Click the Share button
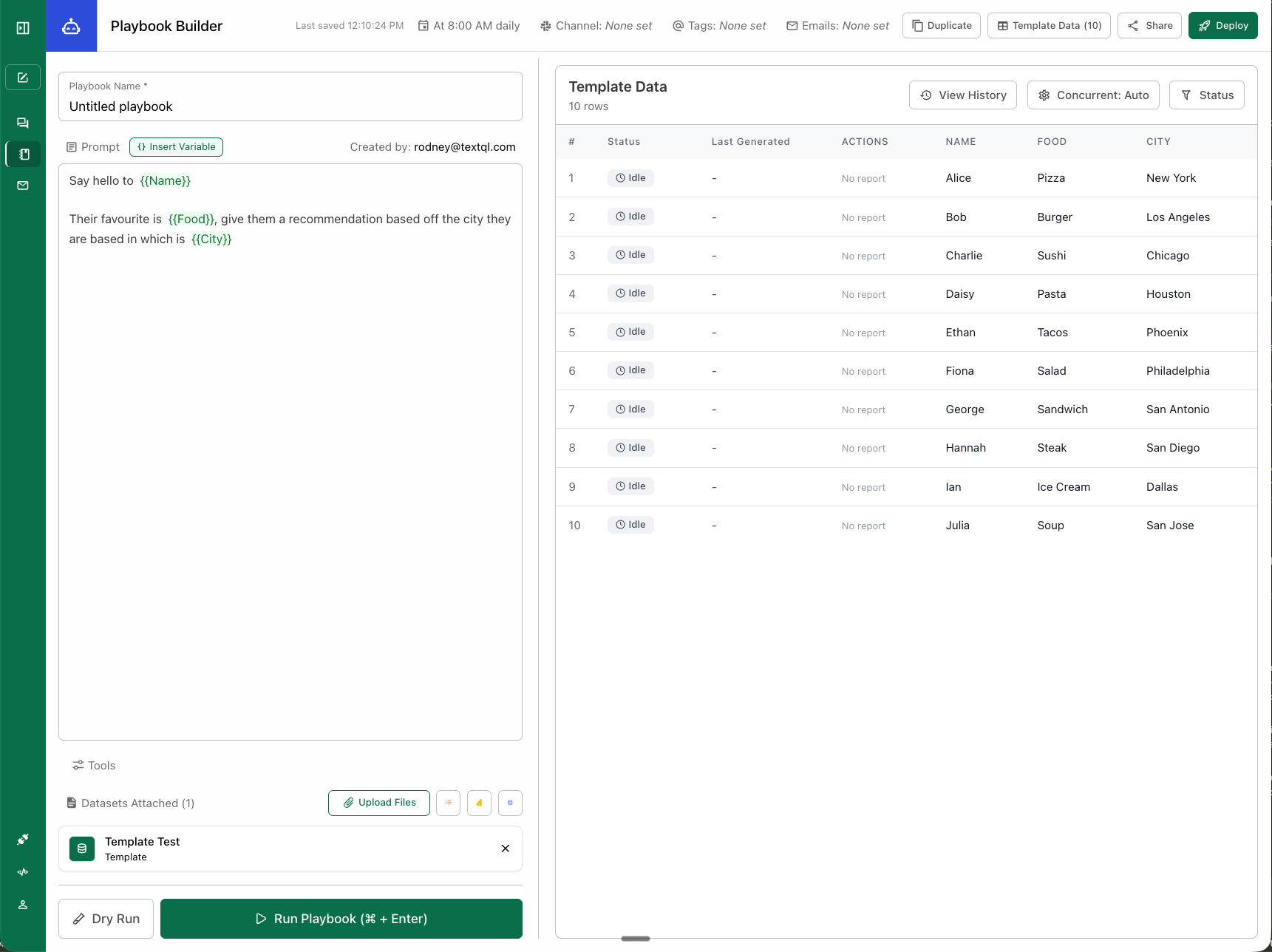Screen dimensions: 1272x952 point(1149,26)
